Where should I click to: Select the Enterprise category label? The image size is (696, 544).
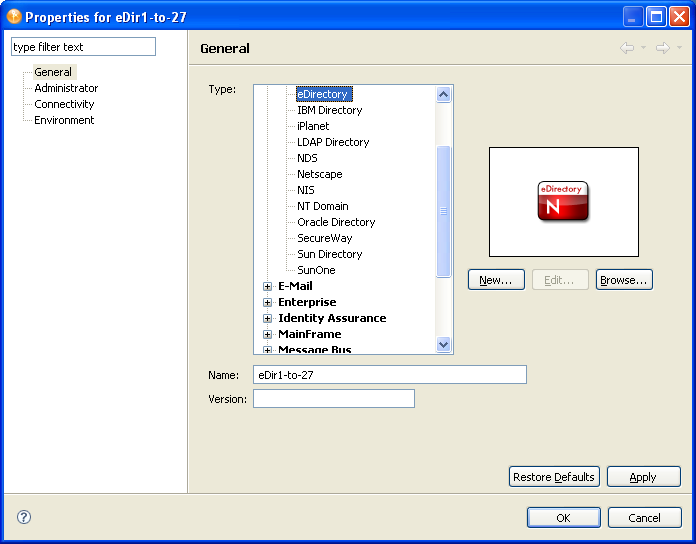click(x=307, y=302)
